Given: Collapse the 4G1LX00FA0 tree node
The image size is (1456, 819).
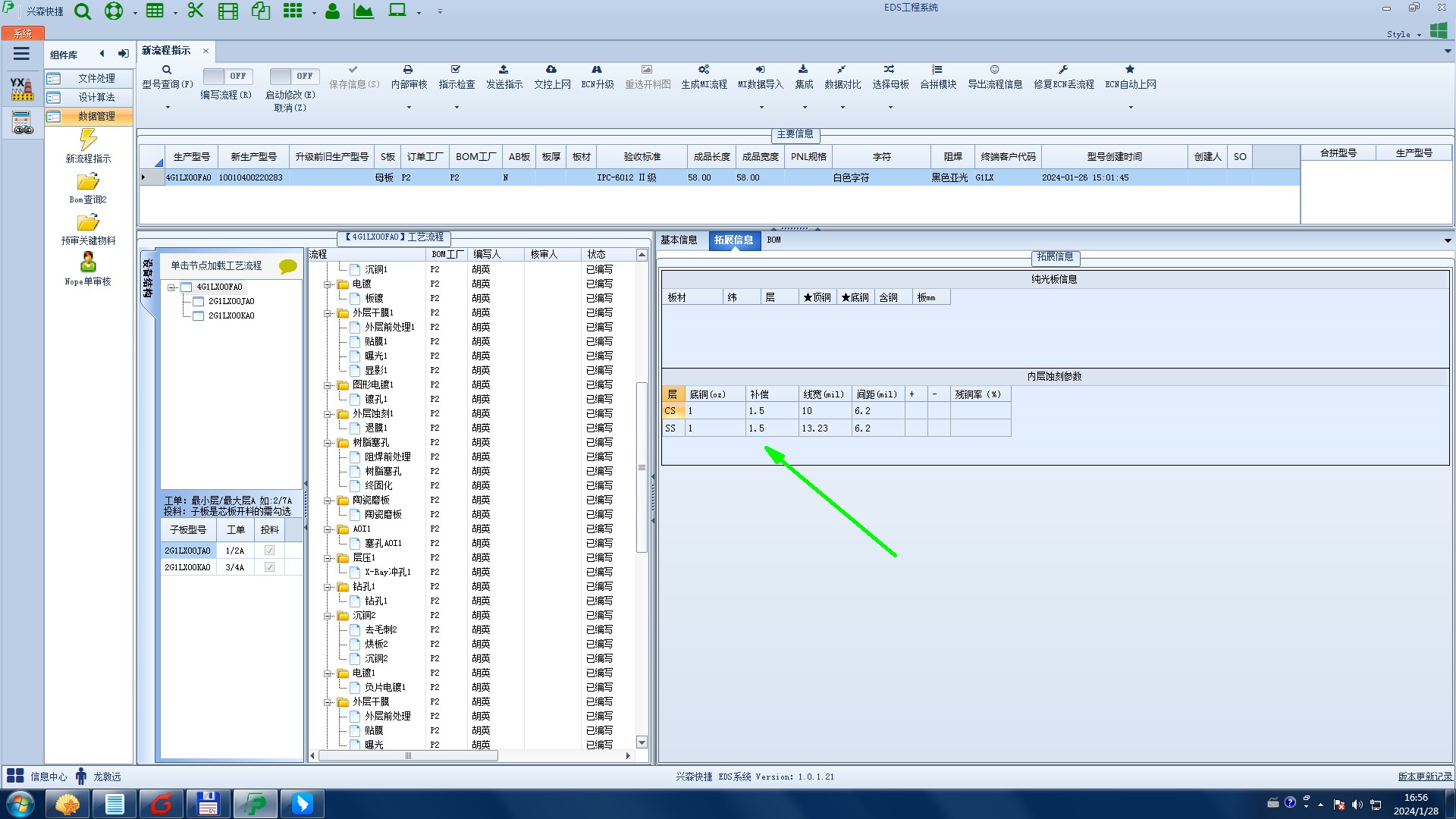Looking at the screenshot, I should coord(172,287).
